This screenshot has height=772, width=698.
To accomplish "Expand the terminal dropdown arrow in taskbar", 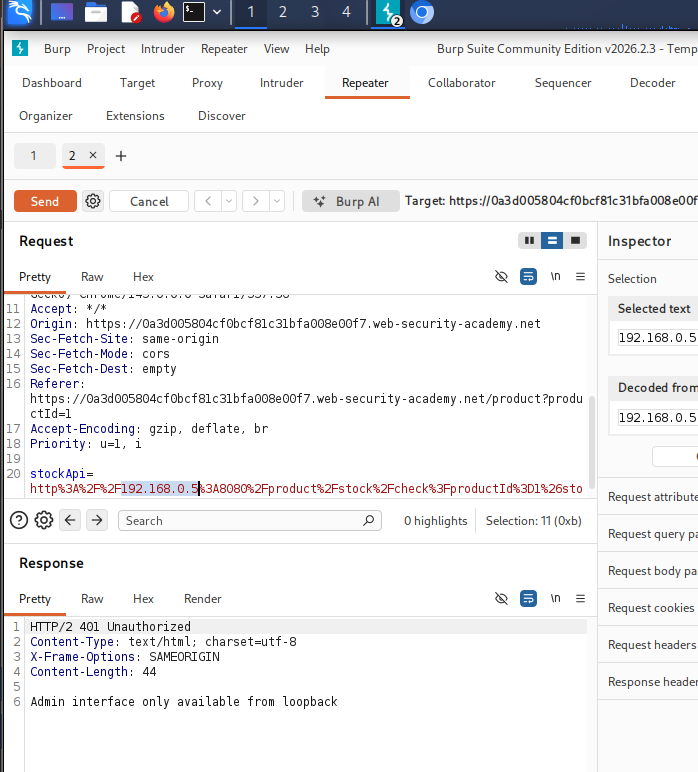I will click(x=217, y=12).
